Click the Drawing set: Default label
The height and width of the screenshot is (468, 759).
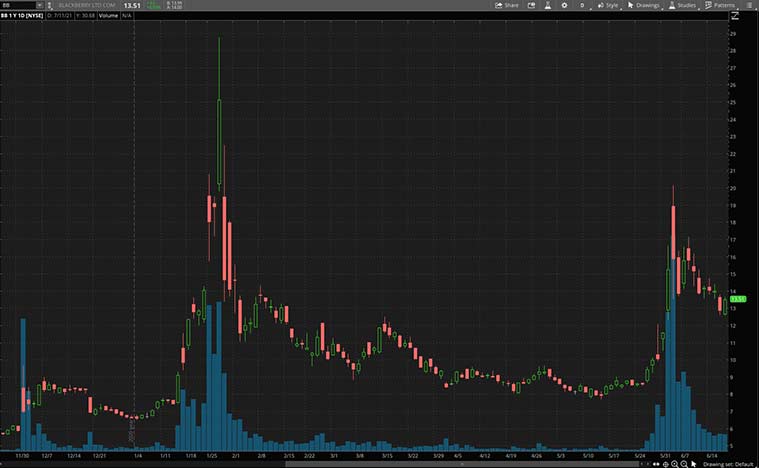[728, 464]
